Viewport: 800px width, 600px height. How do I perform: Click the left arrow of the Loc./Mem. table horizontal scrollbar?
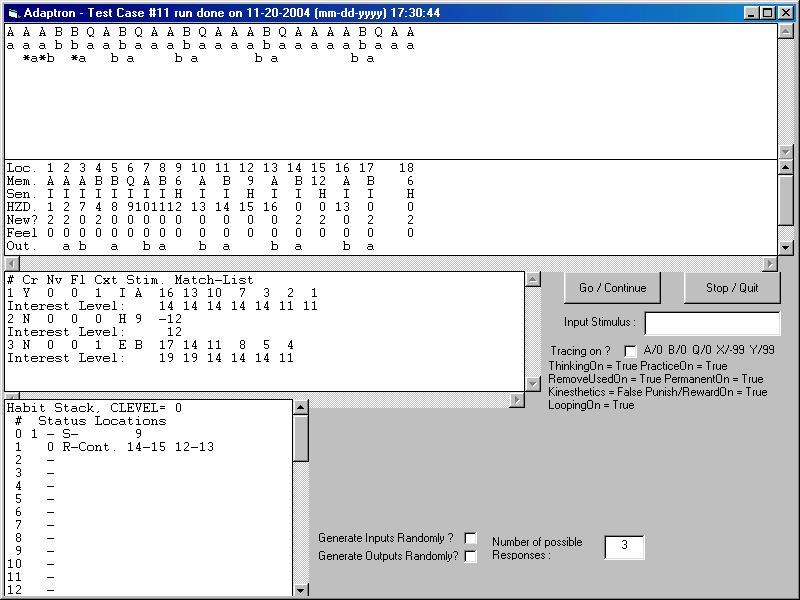12,263
